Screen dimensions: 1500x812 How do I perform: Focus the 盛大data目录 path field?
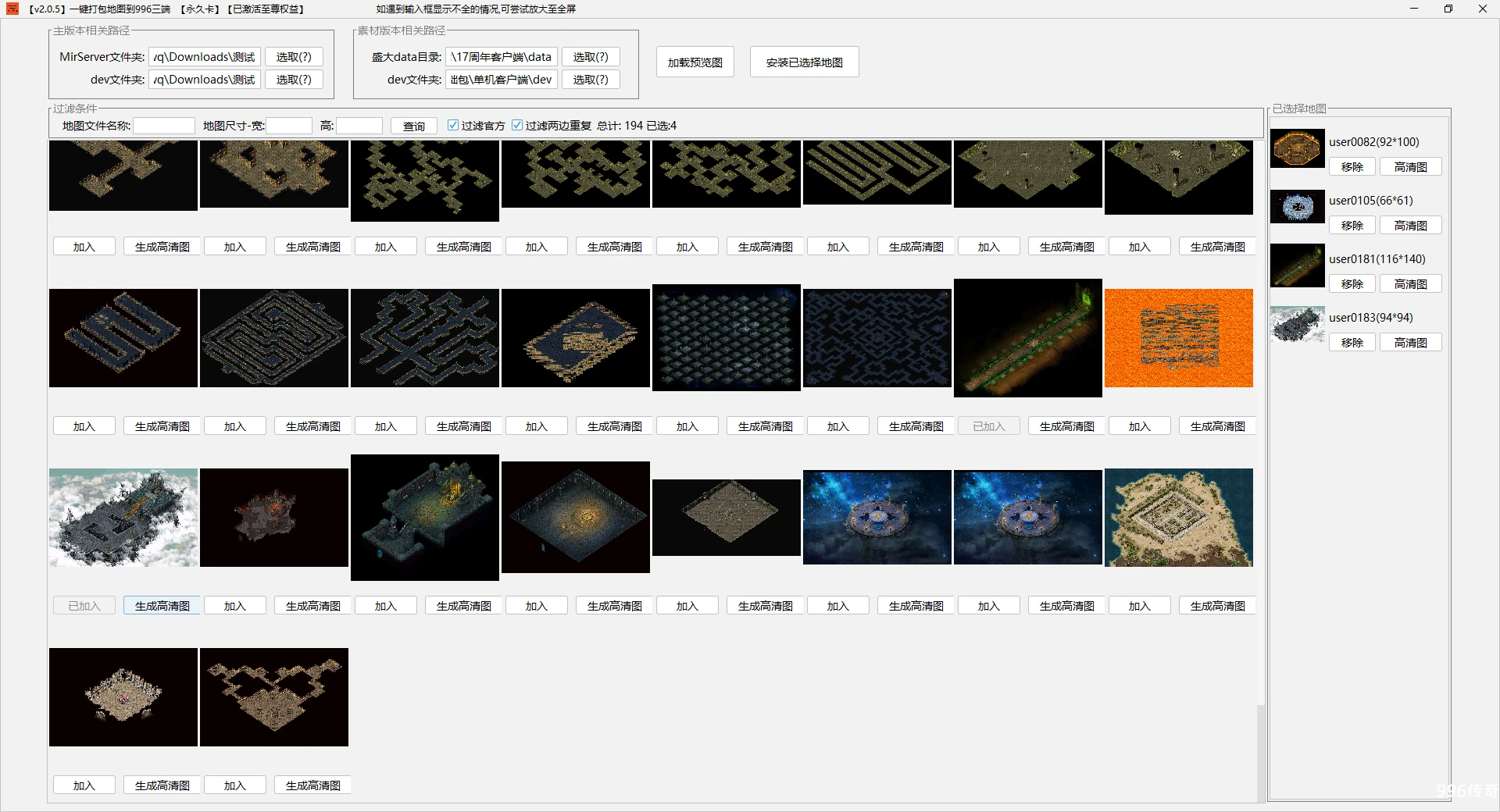[x=502, y=57]
